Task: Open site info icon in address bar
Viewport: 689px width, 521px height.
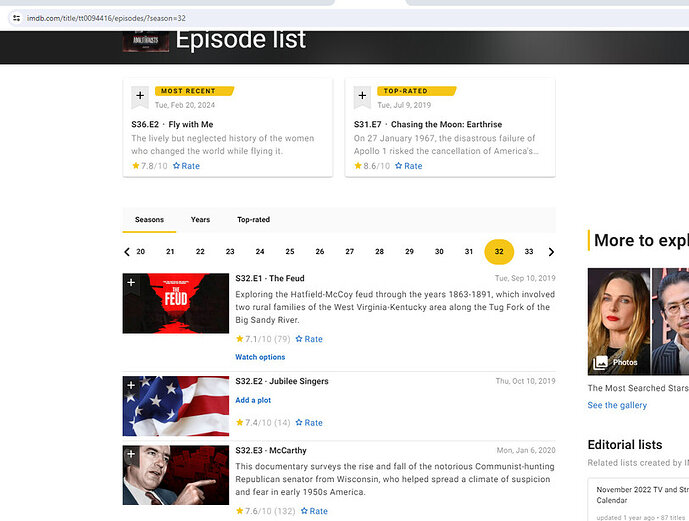Action: 16,18
